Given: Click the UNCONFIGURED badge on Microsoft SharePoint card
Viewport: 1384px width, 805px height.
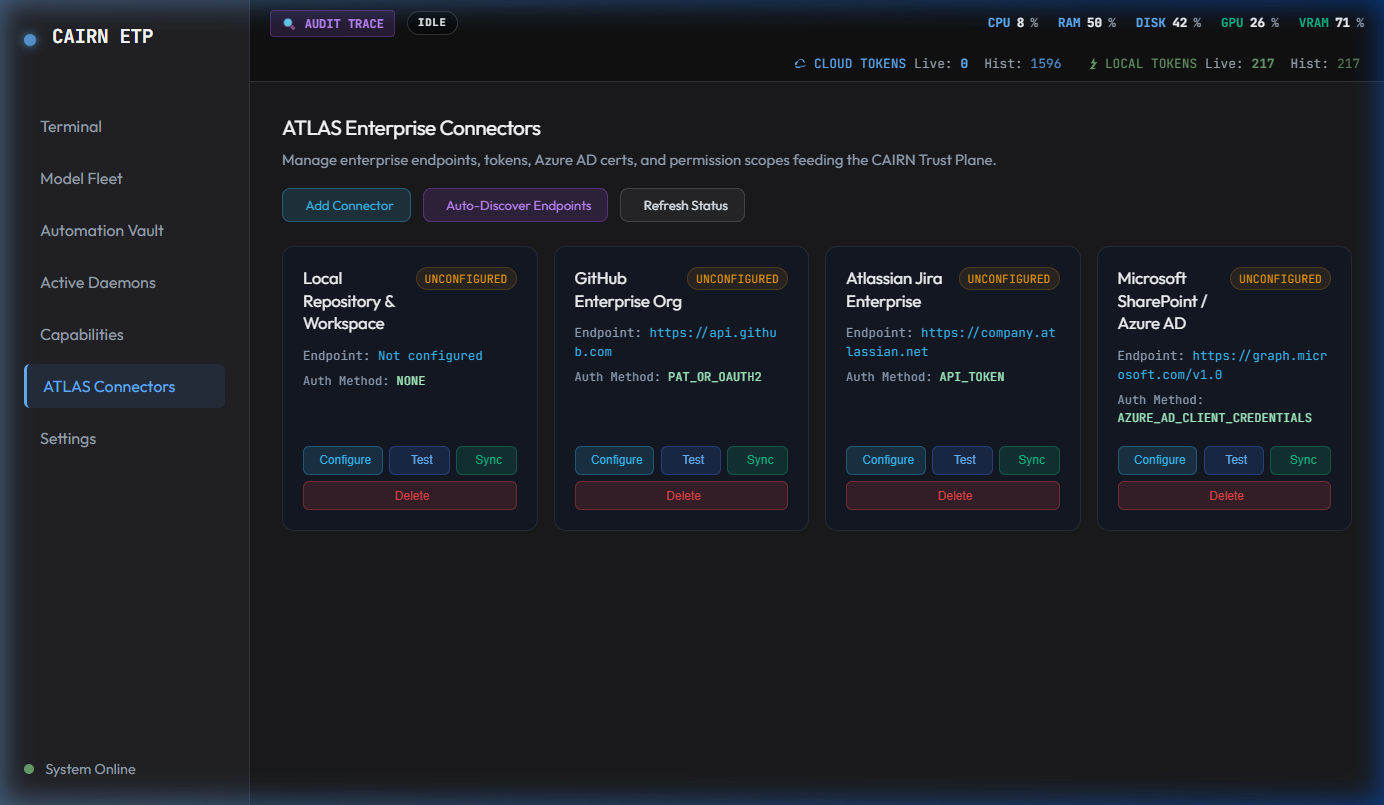Looking at the screenshot, I should coord(1280,279).
